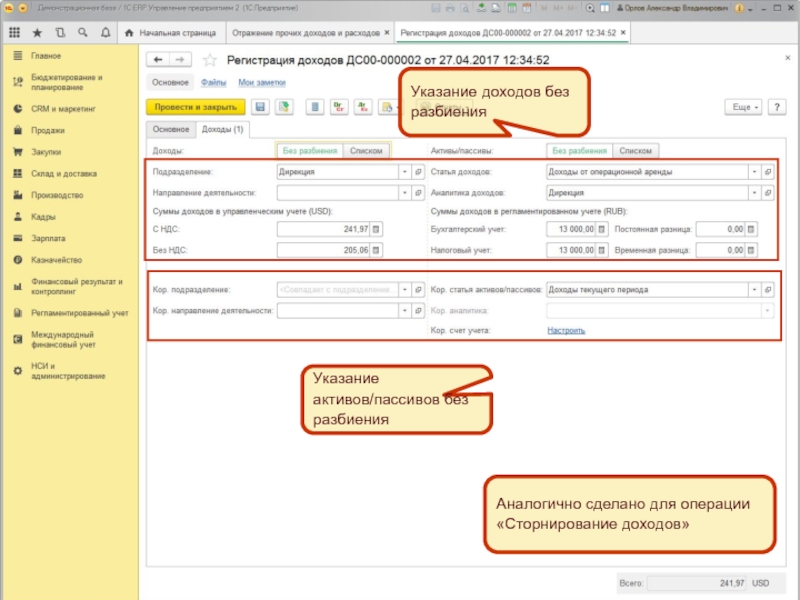The image size is (800, 600).
Task: Open the 'Еще' actions dropdown
Action: point(745,106)
